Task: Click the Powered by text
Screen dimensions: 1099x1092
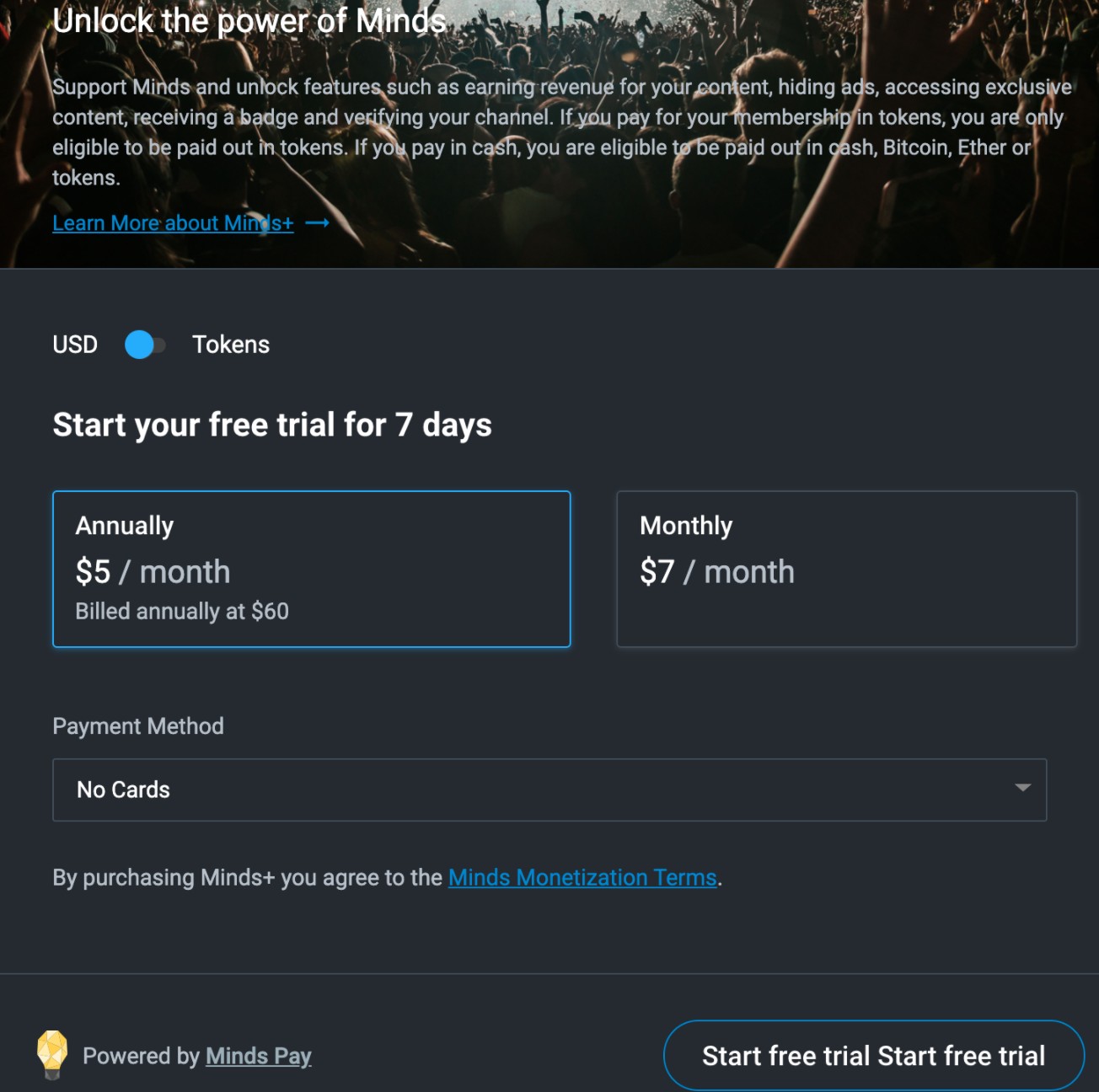Action: 141,1056
